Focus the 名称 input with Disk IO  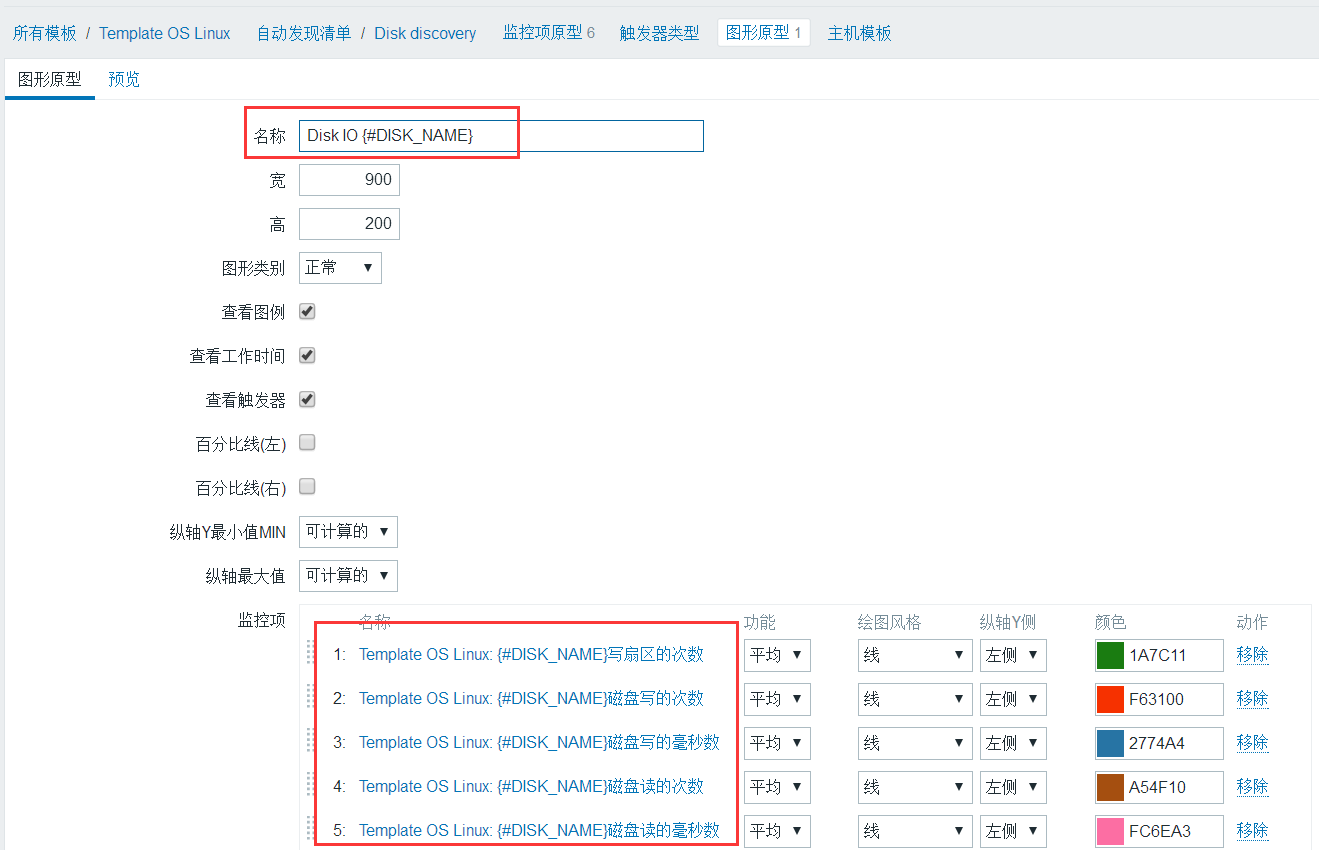click(x=501, y=136)
